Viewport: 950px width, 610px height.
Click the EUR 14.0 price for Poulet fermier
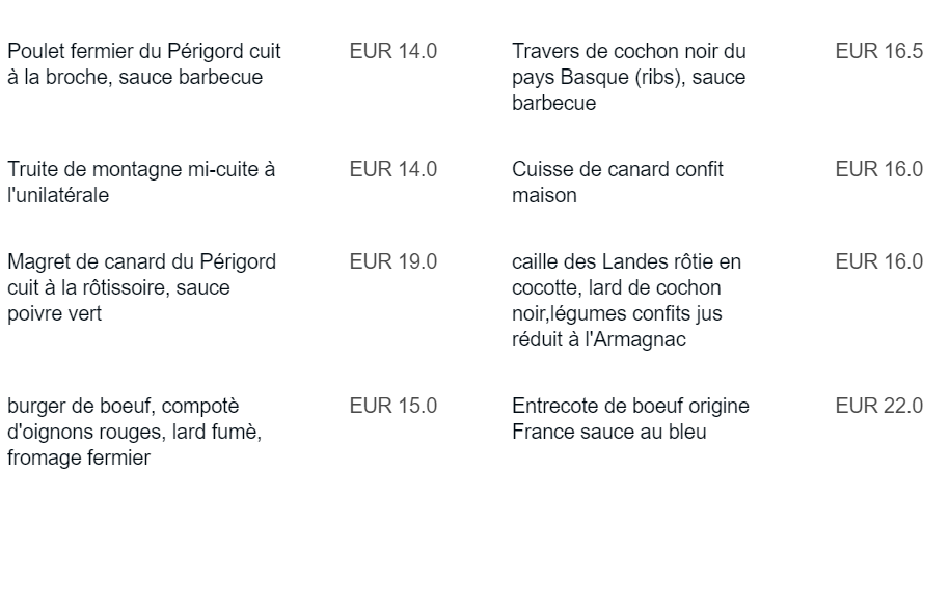tap(393, 51)
